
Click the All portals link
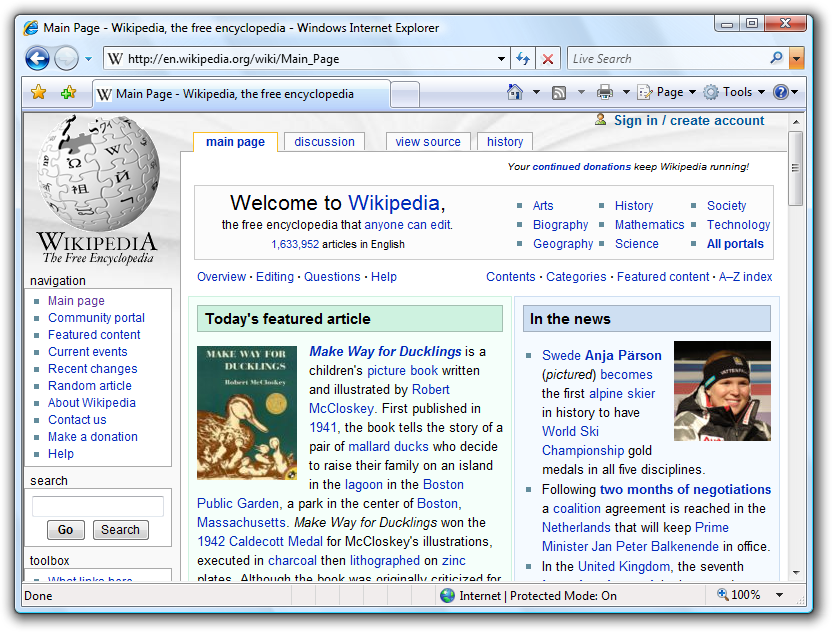coord(735,244)
